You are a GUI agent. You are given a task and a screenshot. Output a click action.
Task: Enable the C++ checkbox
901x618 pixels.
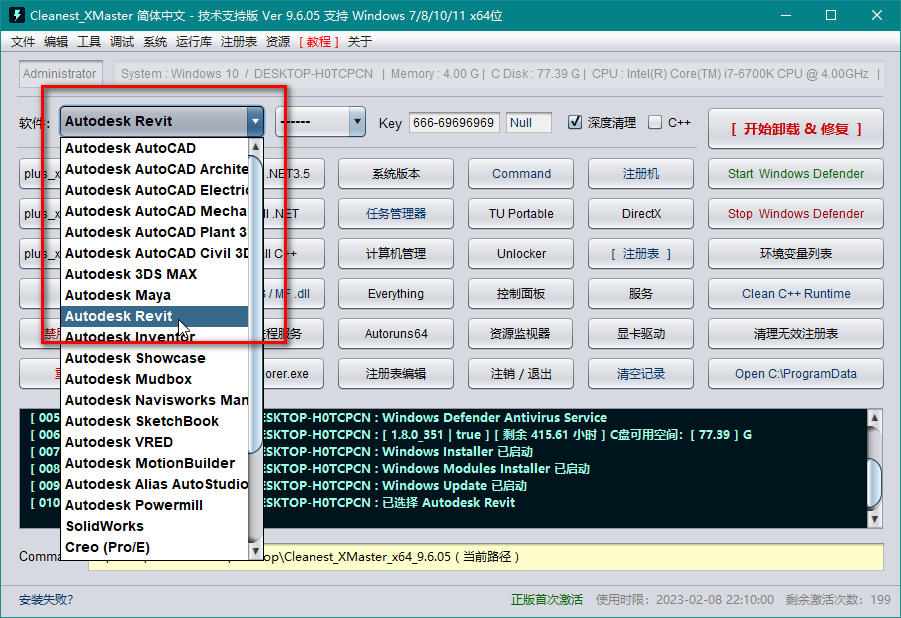pos(654,122)
